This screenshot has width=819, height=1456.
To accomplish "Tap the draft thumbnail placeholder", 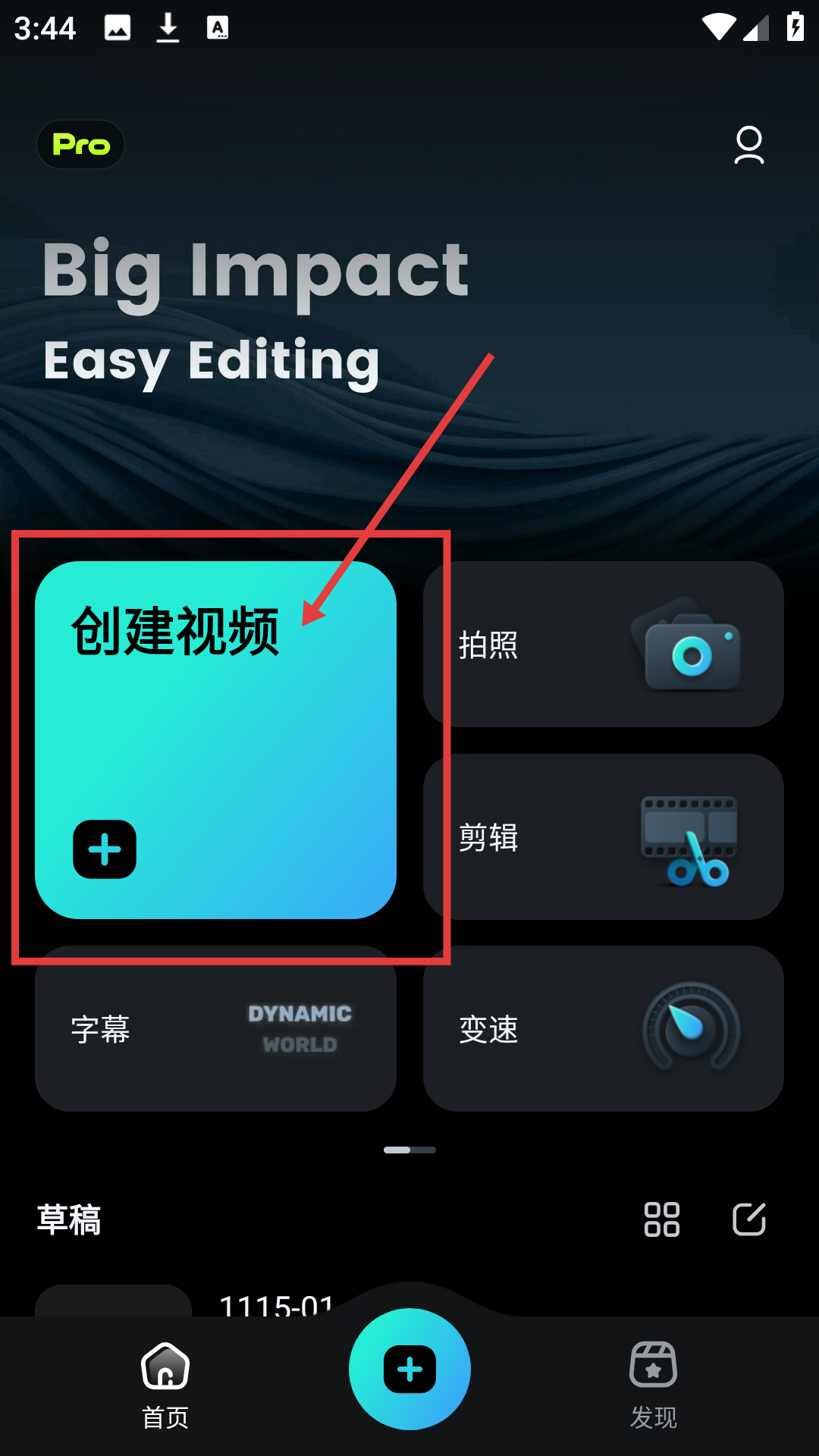I will [x=114, y=1301].
